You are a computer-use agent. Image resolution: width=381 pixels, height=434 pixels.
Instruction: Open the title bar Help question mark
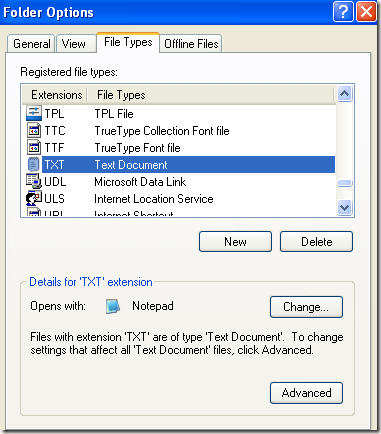pyautogui.click(x=343, y=12)
